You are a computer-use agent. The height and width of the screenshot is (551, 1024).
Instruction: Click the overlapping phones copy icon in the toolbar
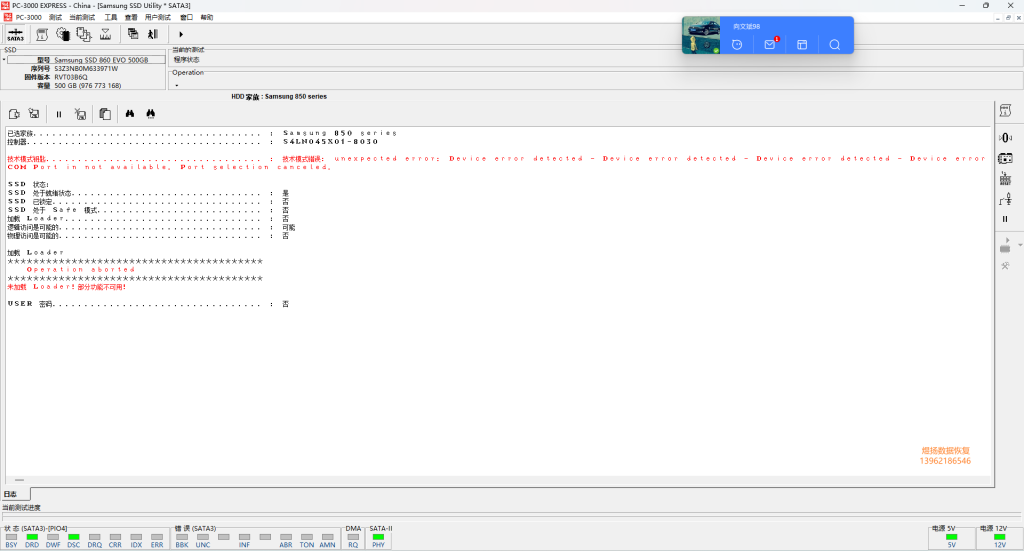(x=84, y=34)
